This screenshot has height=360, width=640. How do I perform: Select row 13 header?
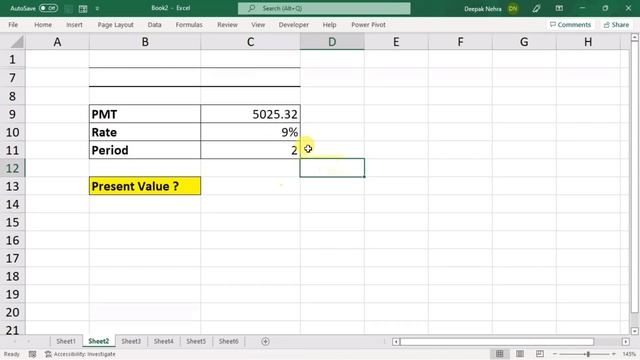click(13, 186)
